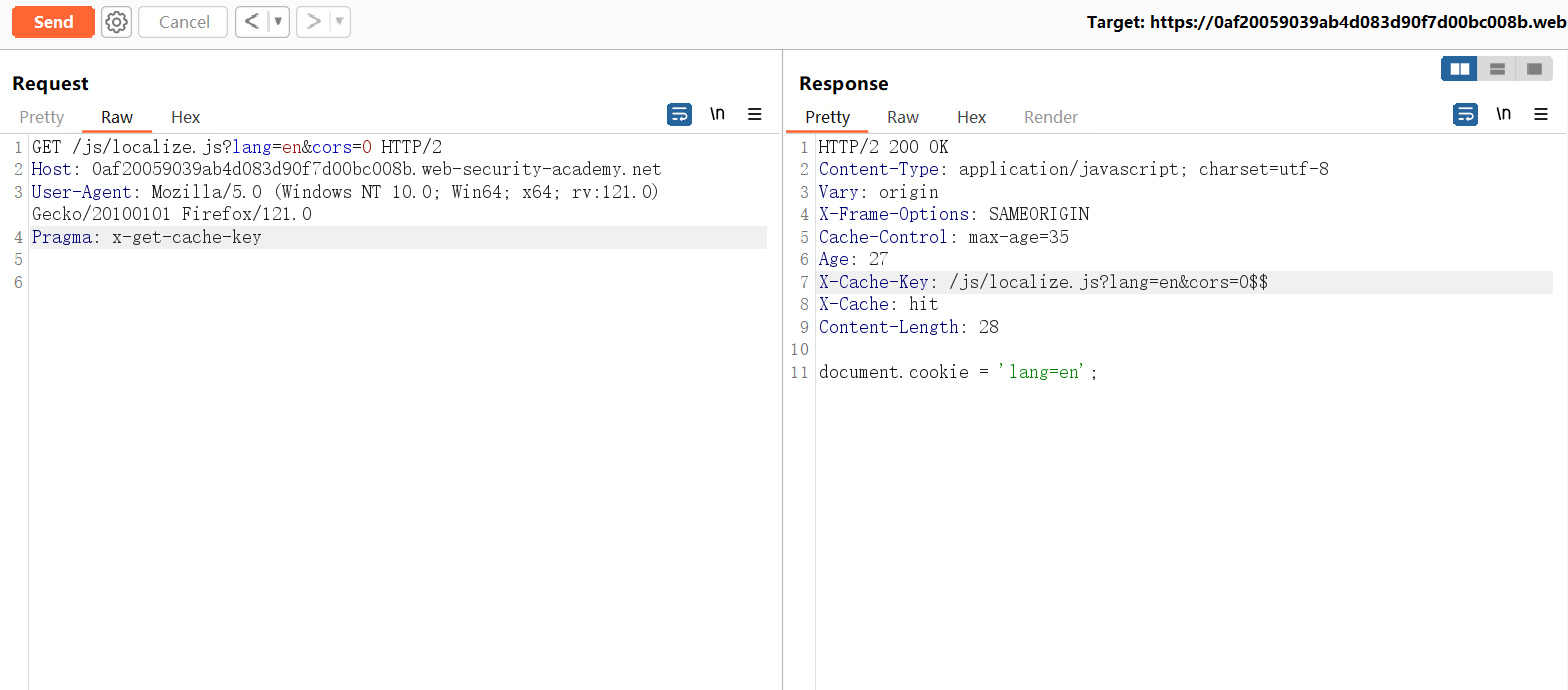
Task: Switch Request view to the Pretty tab
Action: point(42,117)
